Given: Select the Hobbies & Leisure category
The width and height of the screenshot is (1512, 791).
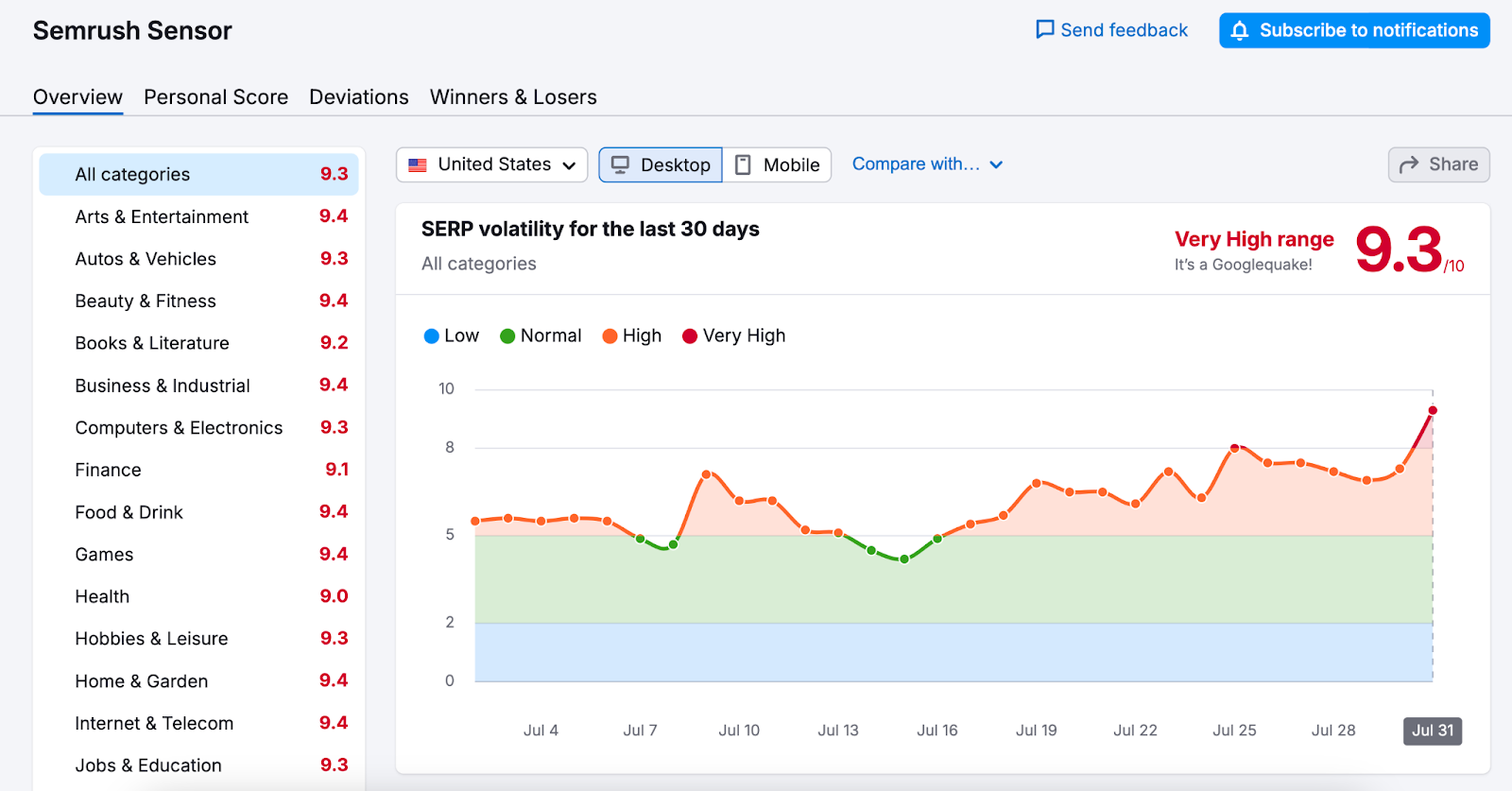Looking at the screenshot, I should pos(198,639).
